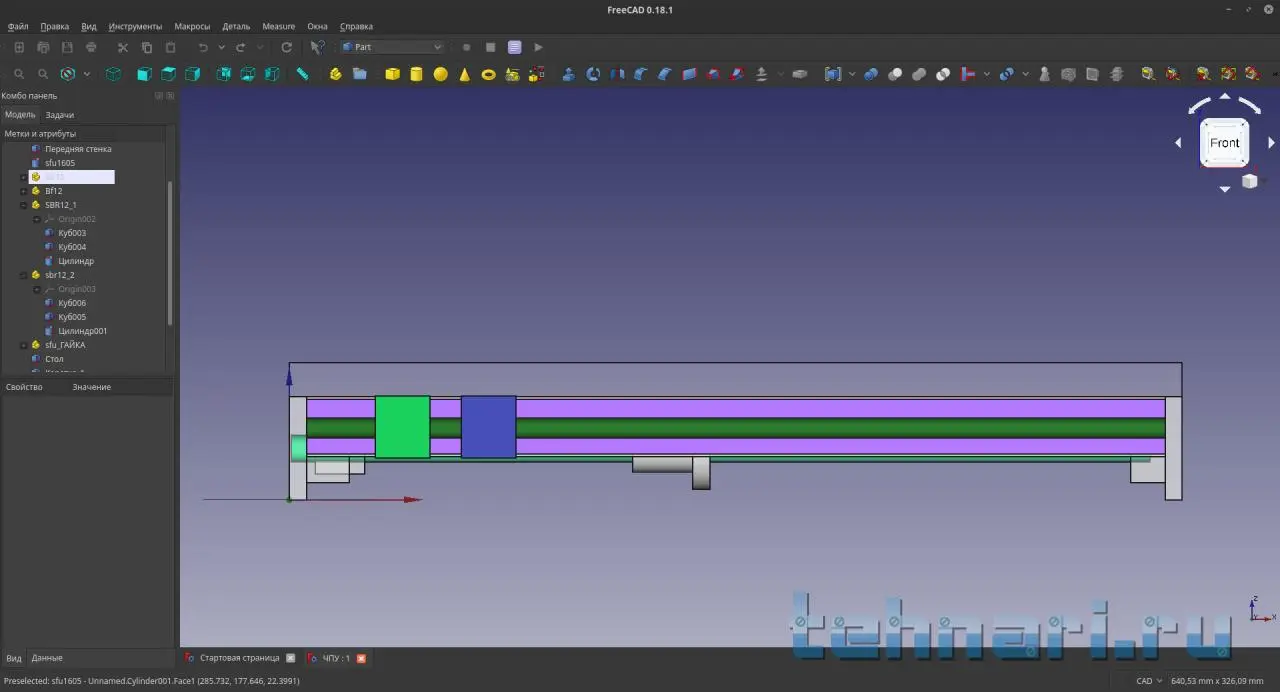The image size is (1280, 692).
Task: Set isometric view with the wireframe cube icon
Action: tap(113, 74)
